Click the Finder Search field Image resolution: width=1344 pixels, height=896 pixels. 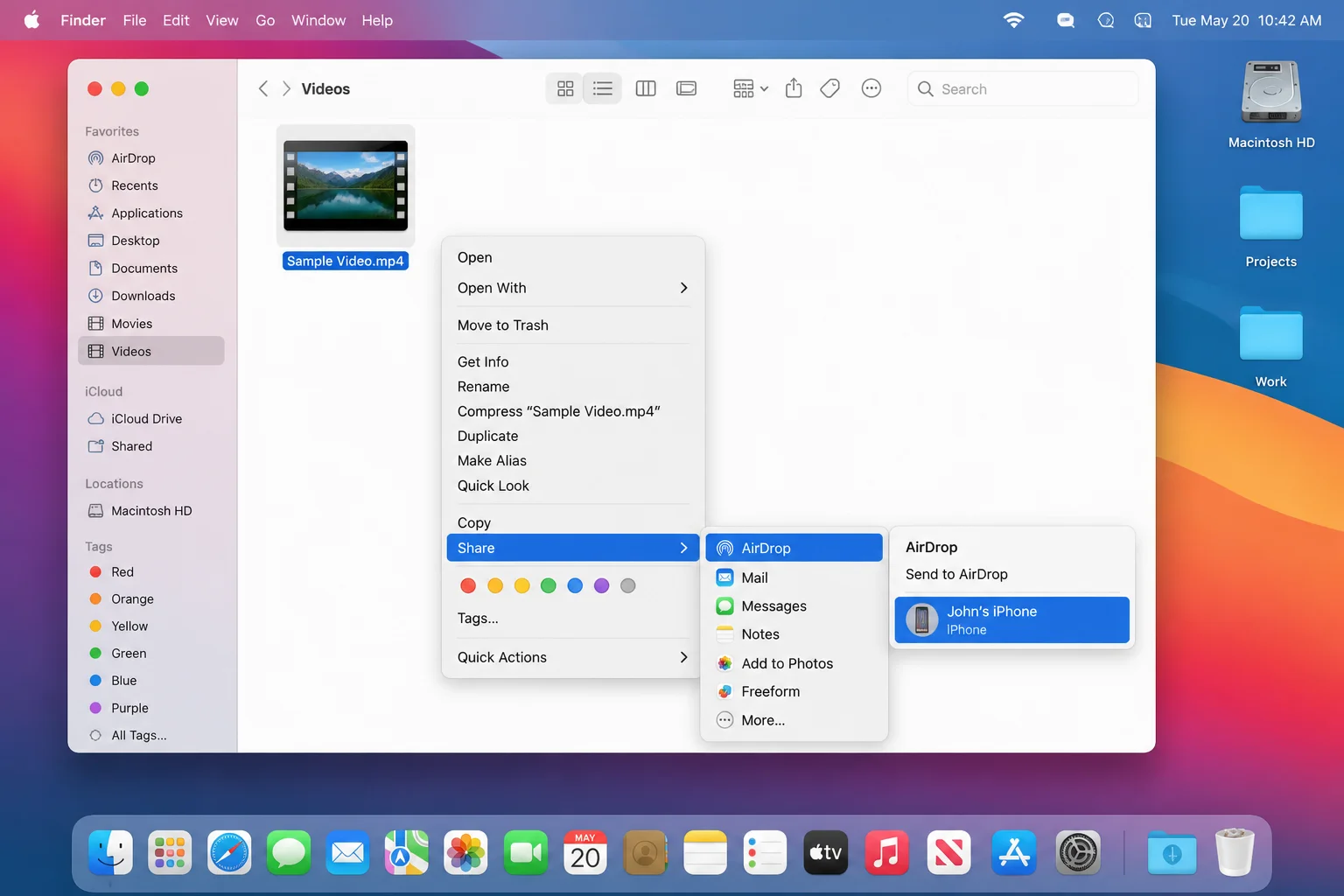1022,89
